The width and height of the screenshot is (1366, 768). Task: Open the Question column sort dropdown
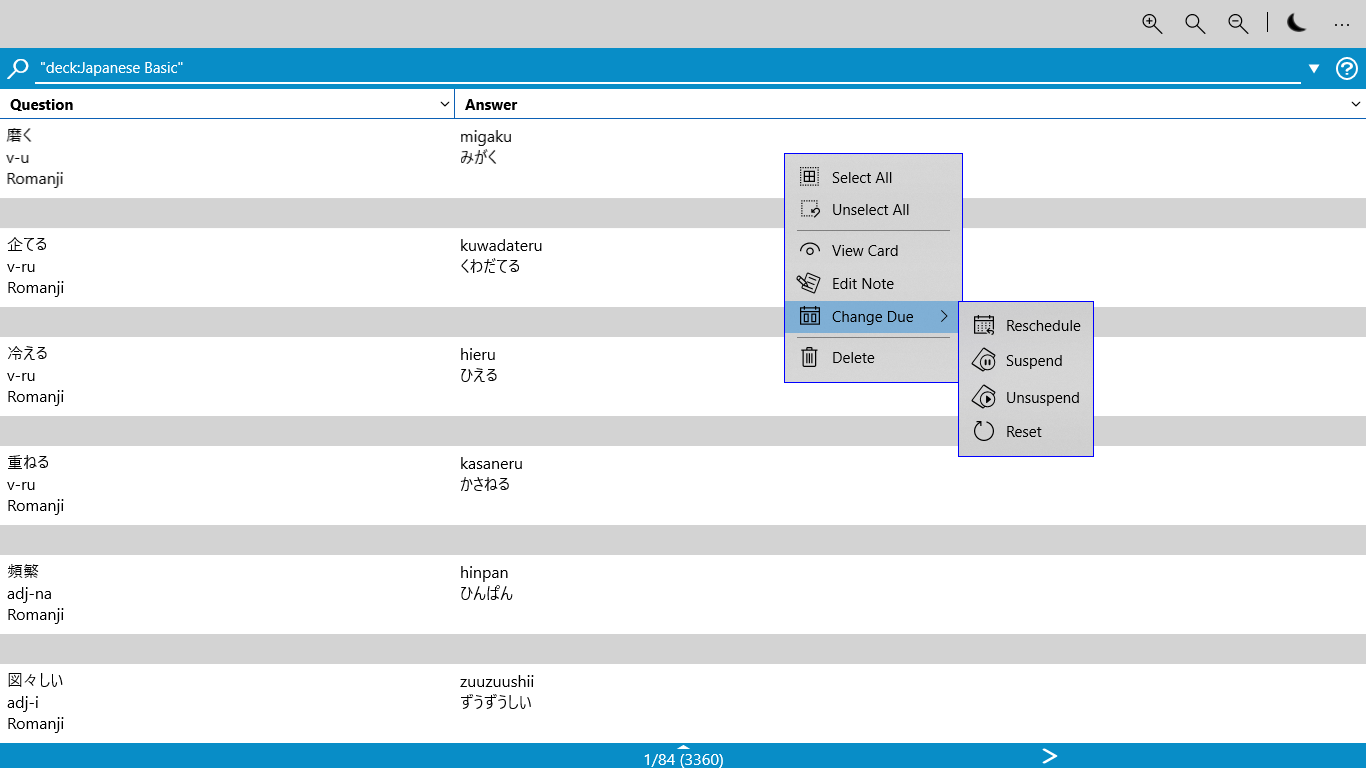tap(444, 104)
